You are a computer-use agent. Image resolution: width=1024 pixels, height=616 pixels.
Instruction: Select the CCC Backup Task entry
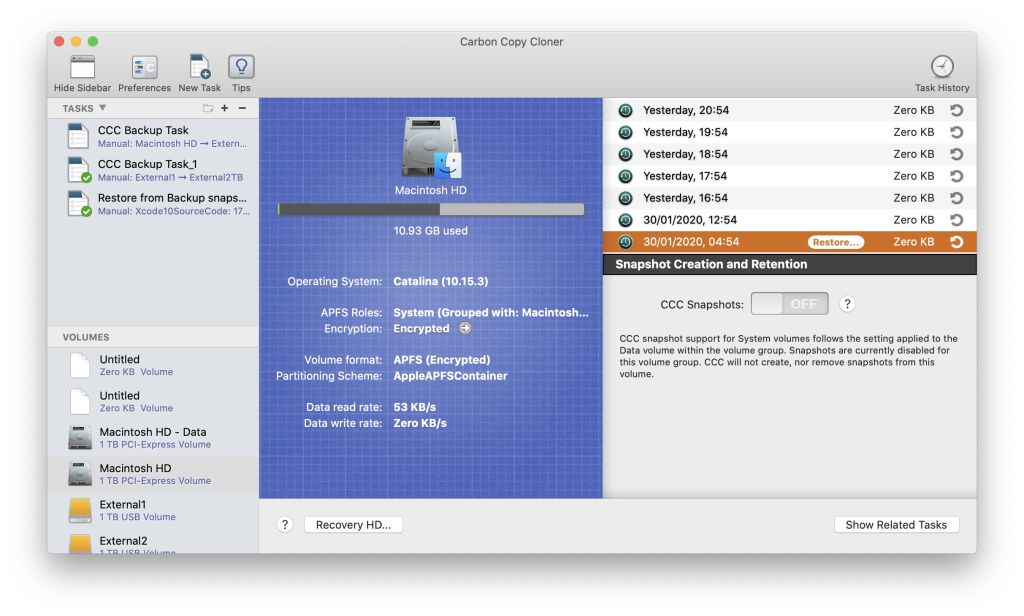(153, 137)
